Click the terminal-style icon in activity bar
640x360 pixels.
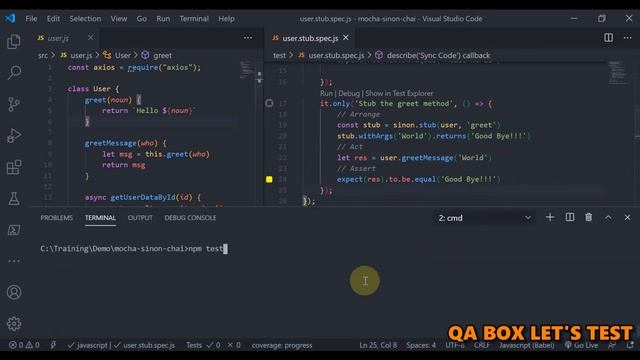click(x=14, y=230)
